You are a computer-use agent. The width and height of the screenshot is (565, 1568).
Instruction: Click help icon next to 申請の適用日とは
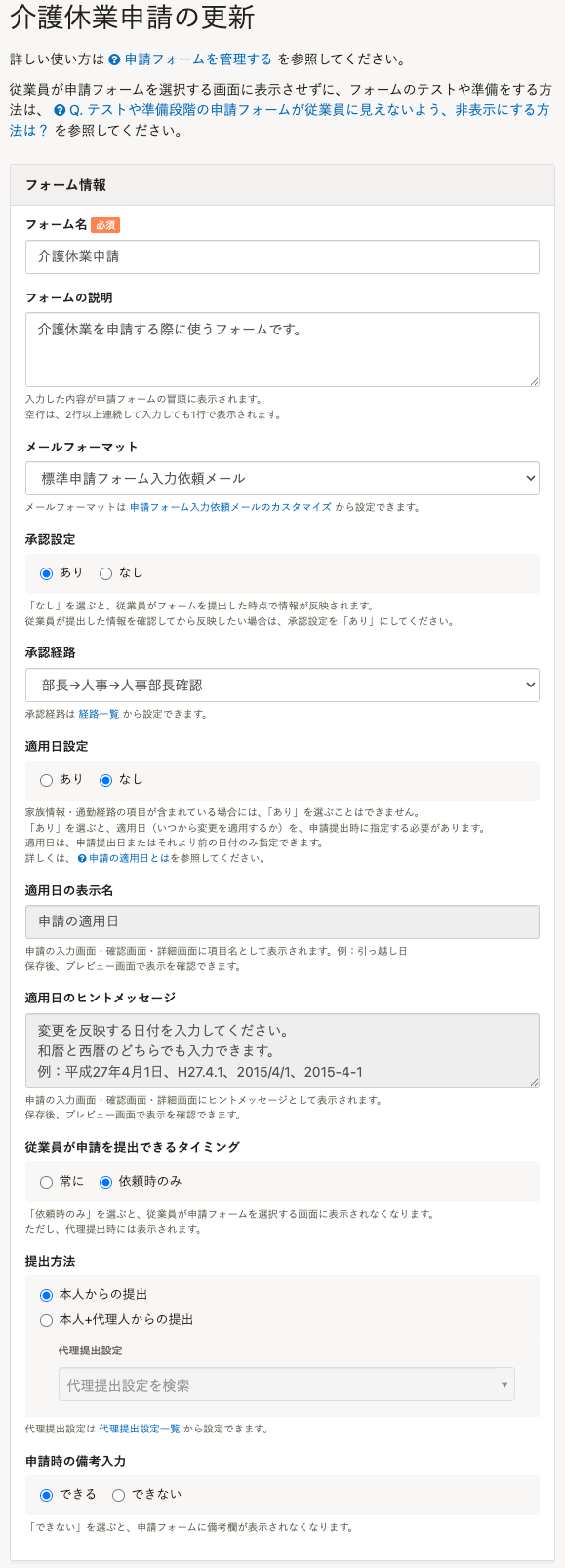[82, 859]
